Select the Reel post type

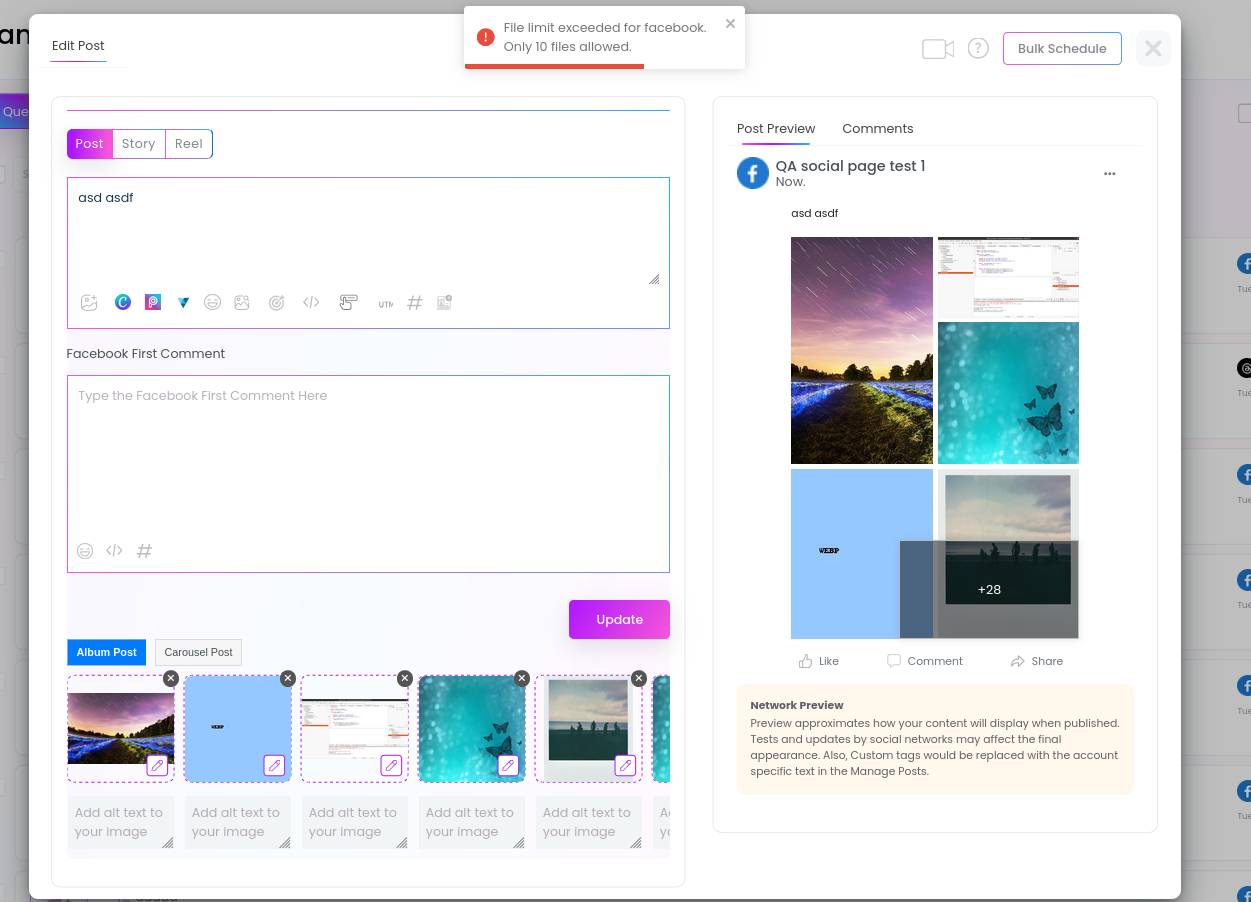(188, 144)
